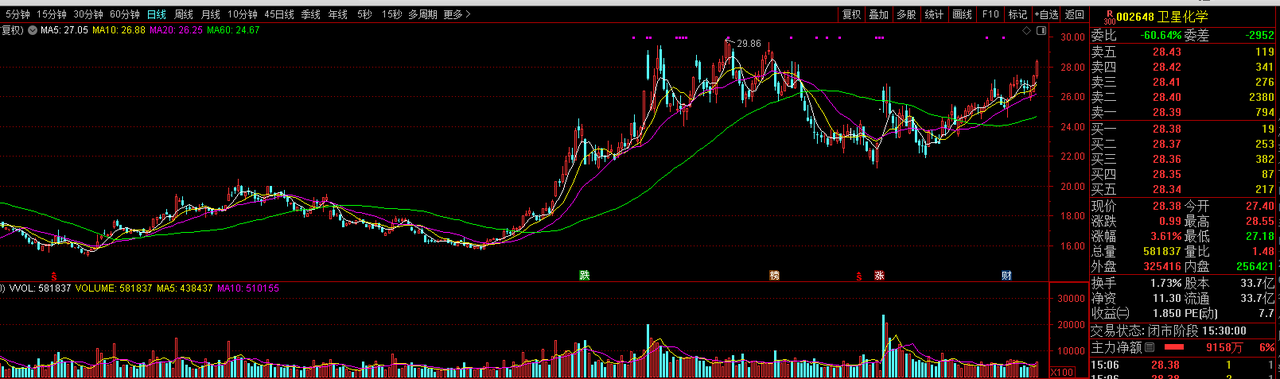Click the +自选 add to watchlist button

pos(1045,15)
